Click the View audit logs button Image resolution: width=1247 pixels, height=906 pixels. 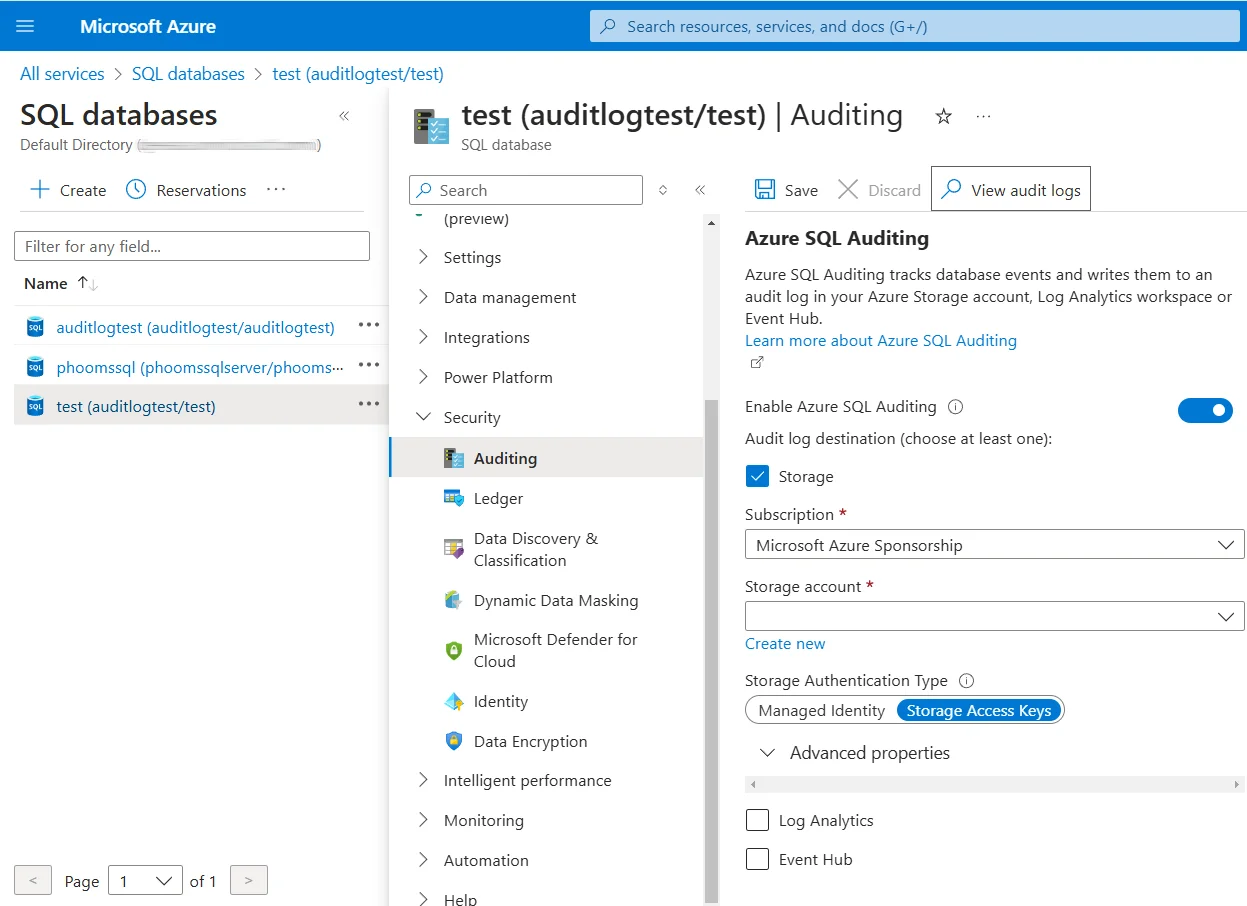[x=1010, y=189]
